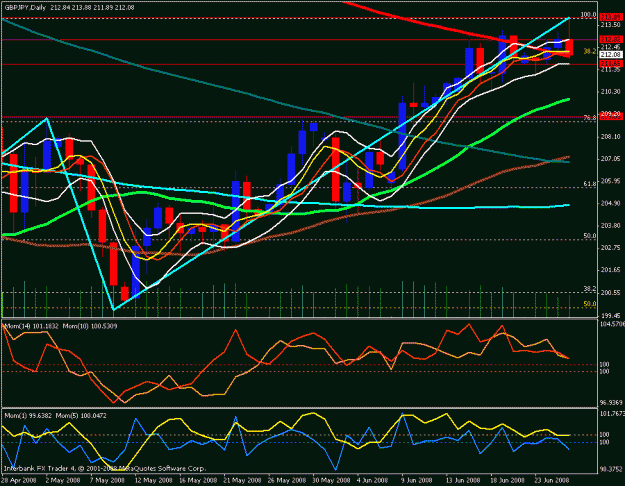This screenshot has width=625, height=486.
Task: Select the 200.55 price axis label
Action: click(x=610, y=292)
